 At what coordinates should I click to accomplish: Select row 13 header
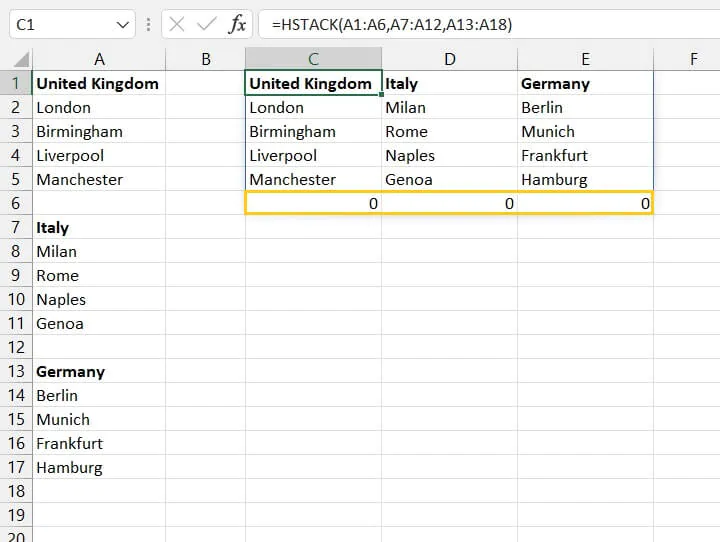[x=16, y=371]
